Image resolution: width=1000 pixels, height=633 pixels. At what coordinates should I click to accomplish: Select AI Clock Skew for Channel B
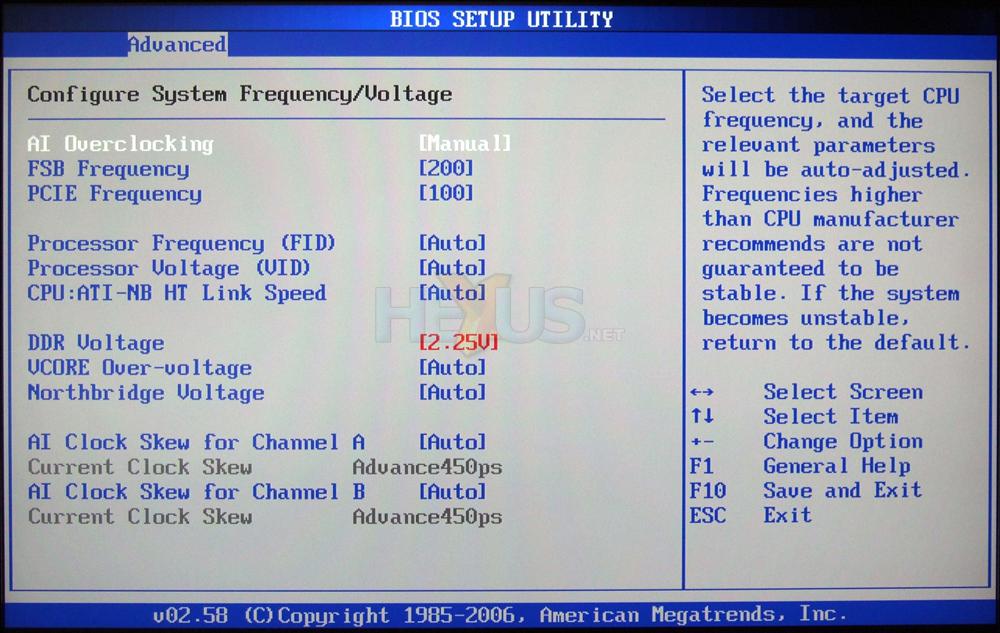(196, 492)
